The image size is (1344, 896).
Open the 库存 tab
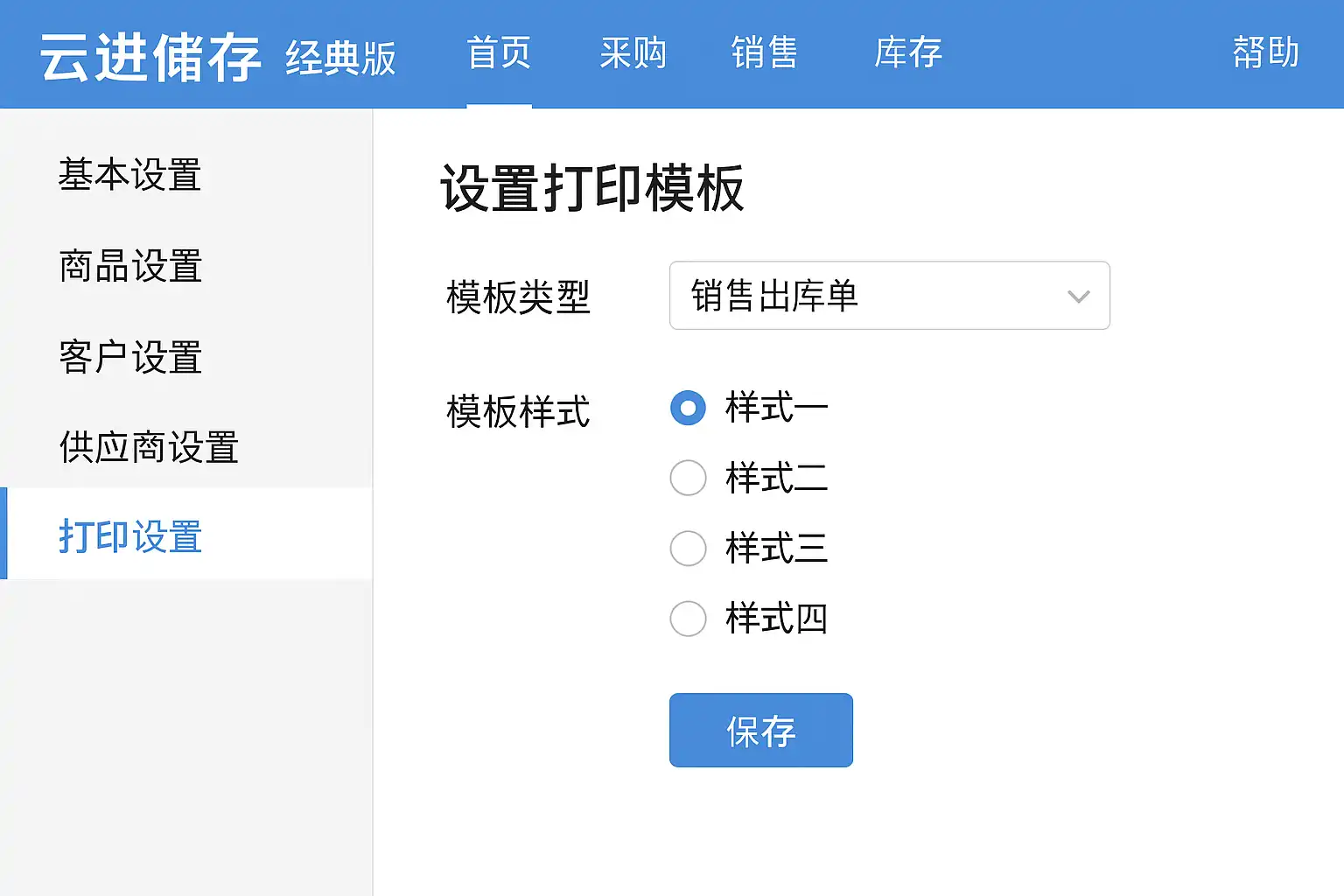908,53
